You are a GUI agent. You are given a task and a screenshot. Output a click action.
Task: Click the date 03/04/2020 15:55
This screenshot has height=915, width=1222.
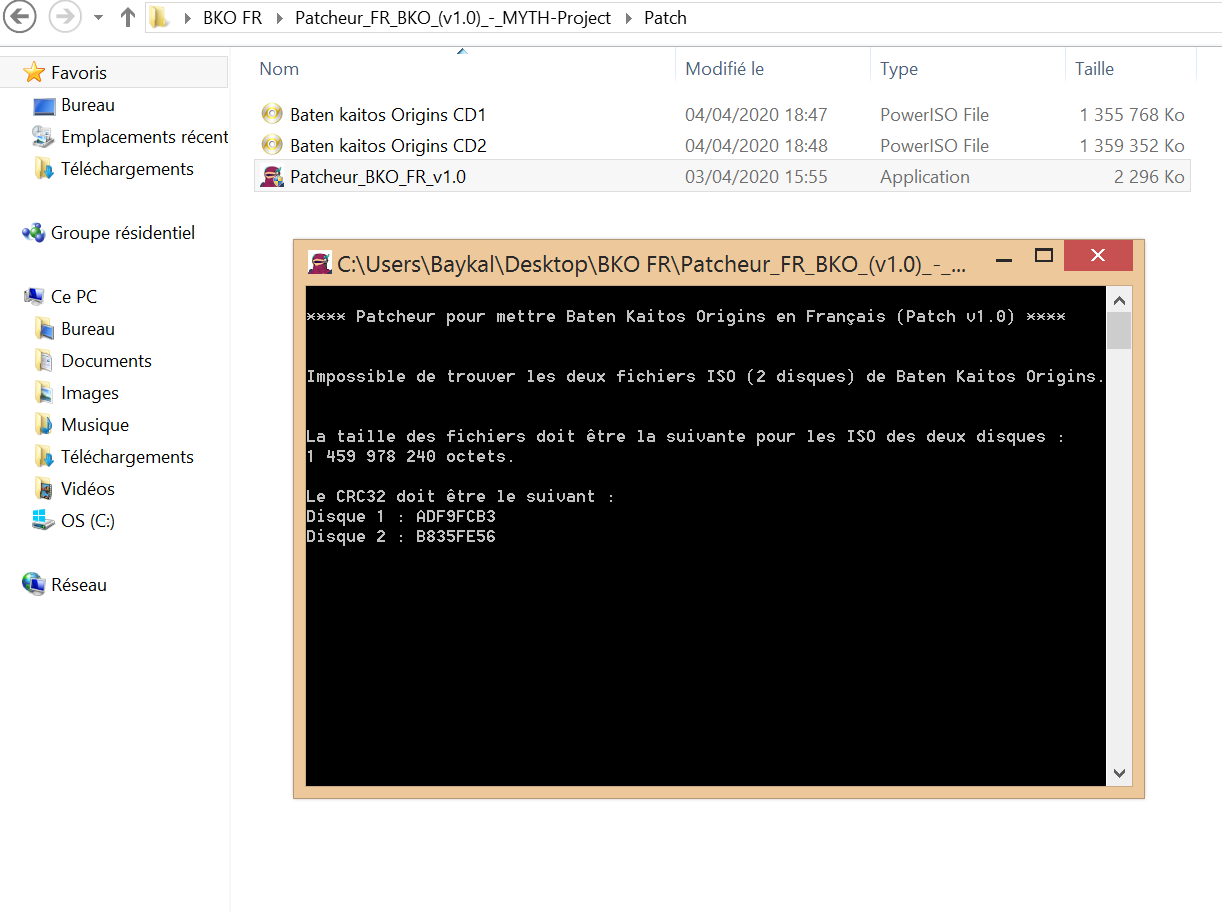(x=756, y=177)
